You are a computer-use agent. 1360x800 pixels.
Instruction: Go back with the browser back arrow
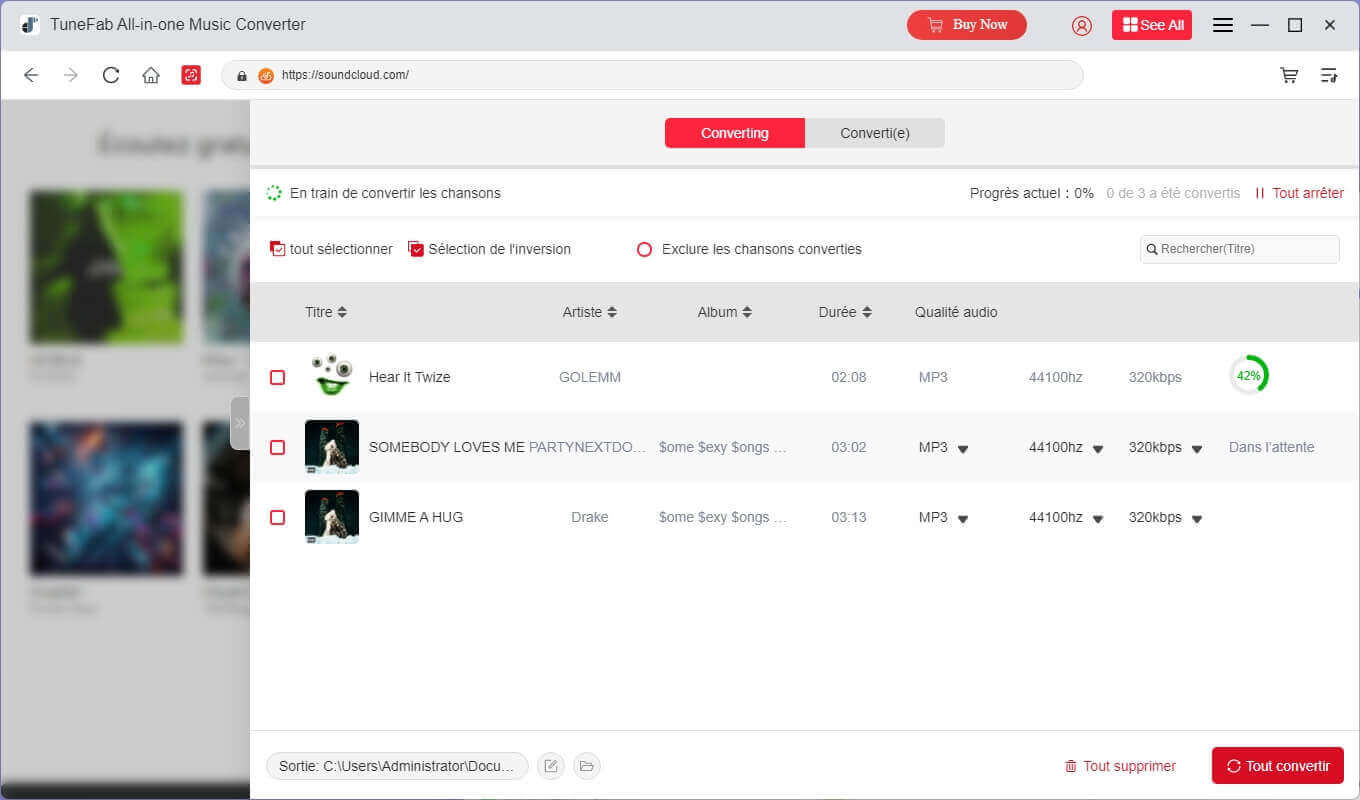tap(31, 75)
